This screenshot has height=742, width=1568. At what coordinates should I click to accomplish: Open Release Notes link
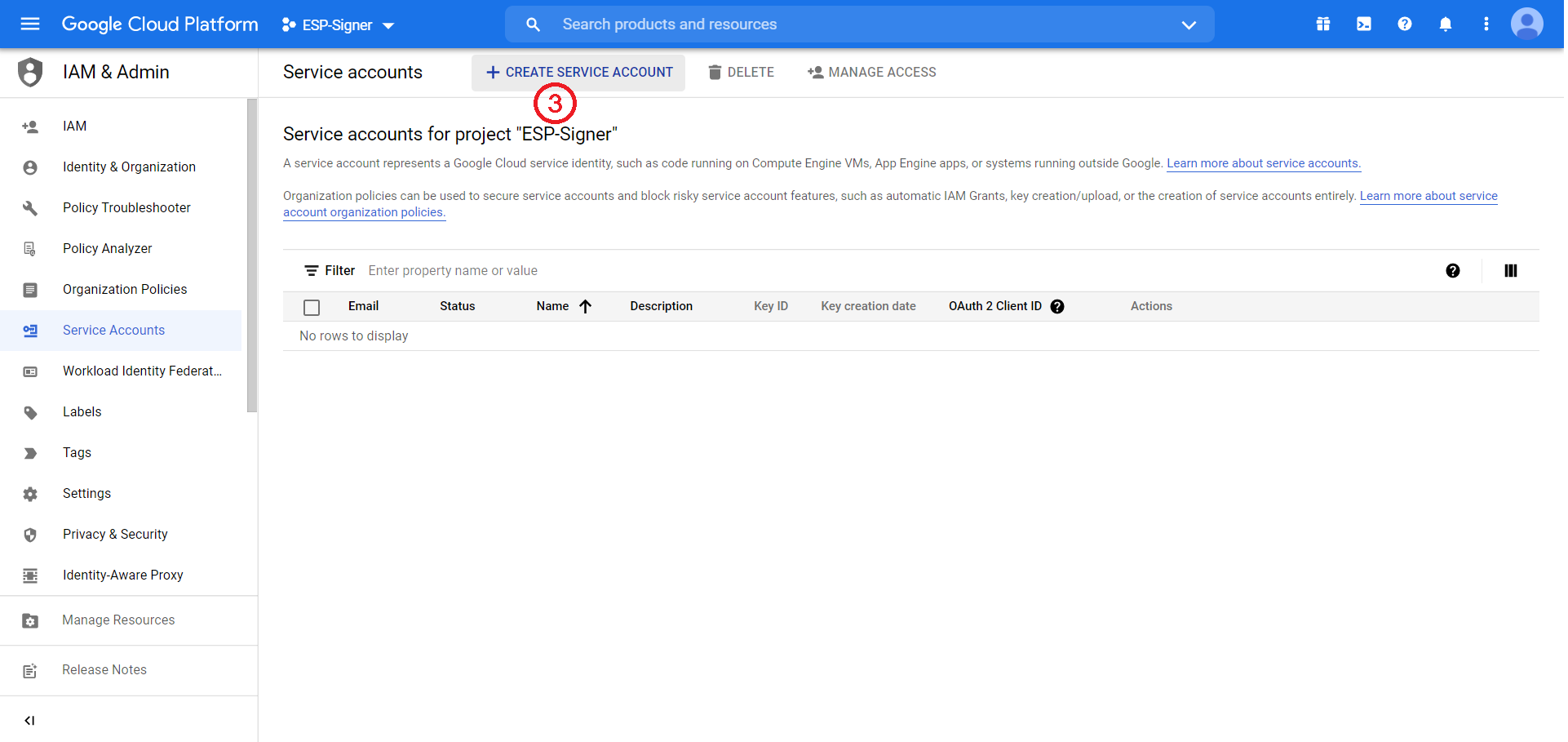[104, 670]
